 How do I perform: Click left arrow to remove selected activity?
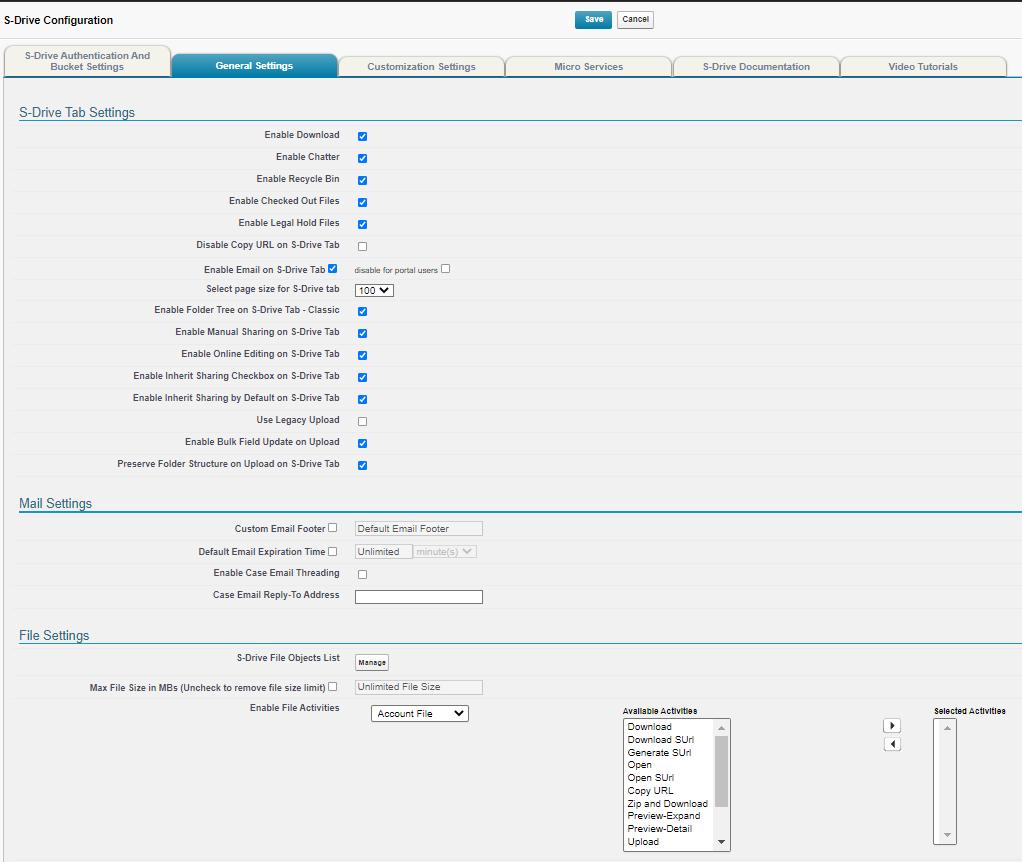[892, 744]
